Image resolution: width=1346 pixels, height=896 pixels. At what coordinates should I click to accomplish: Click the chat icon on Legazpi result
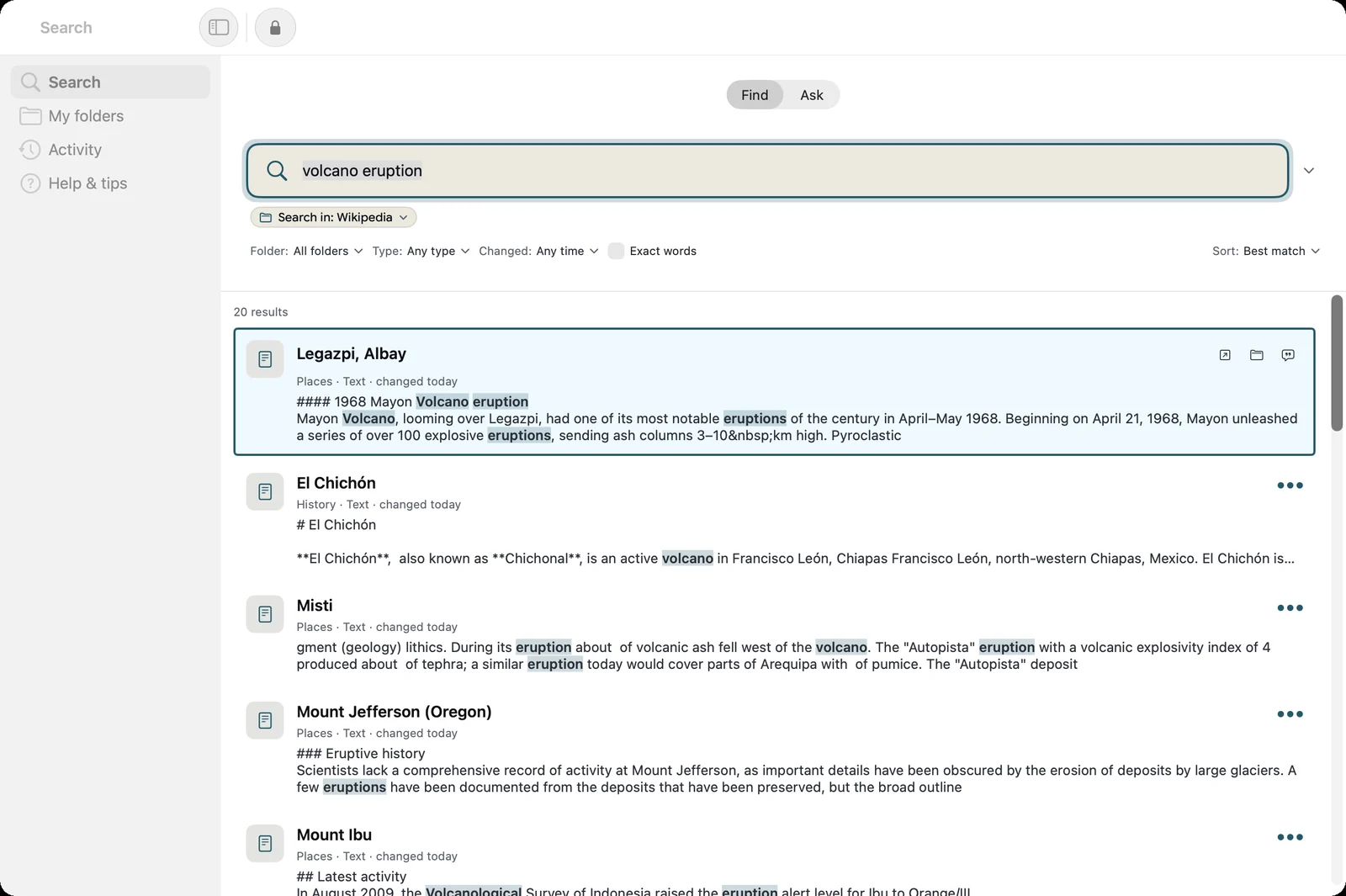pos(1288,355)
